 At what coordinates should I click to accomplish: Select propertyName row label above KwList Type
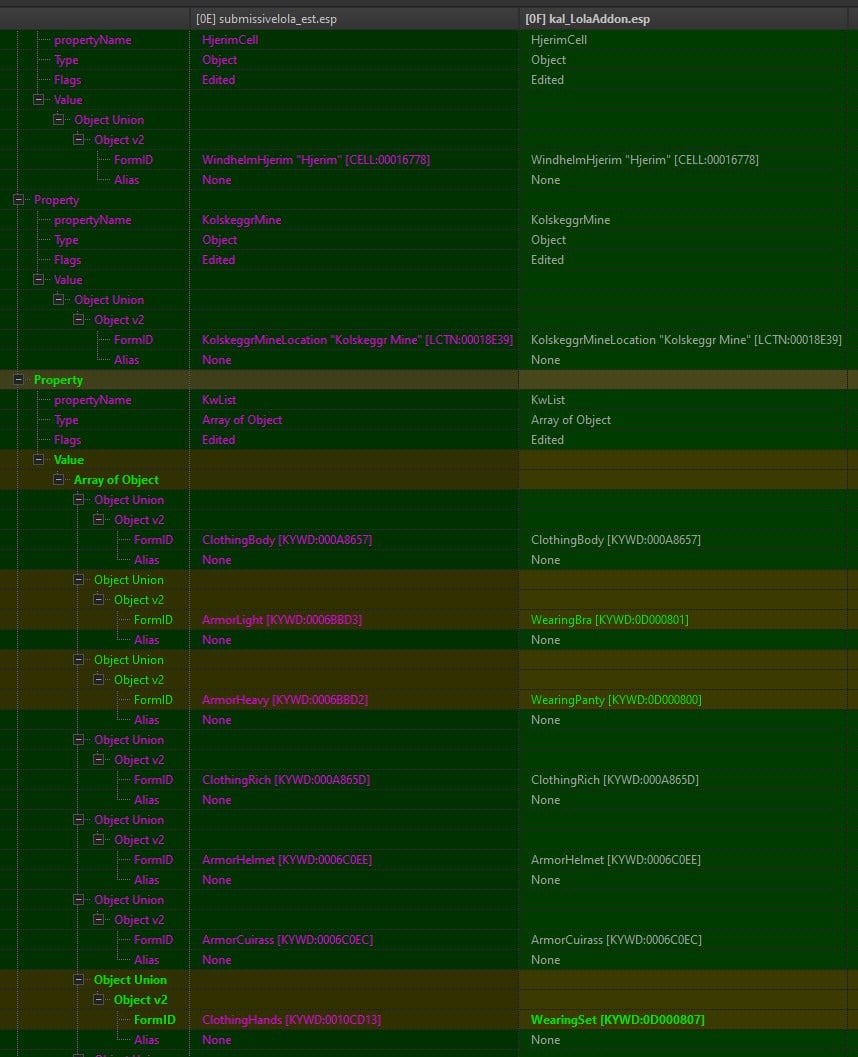(92, 400)
